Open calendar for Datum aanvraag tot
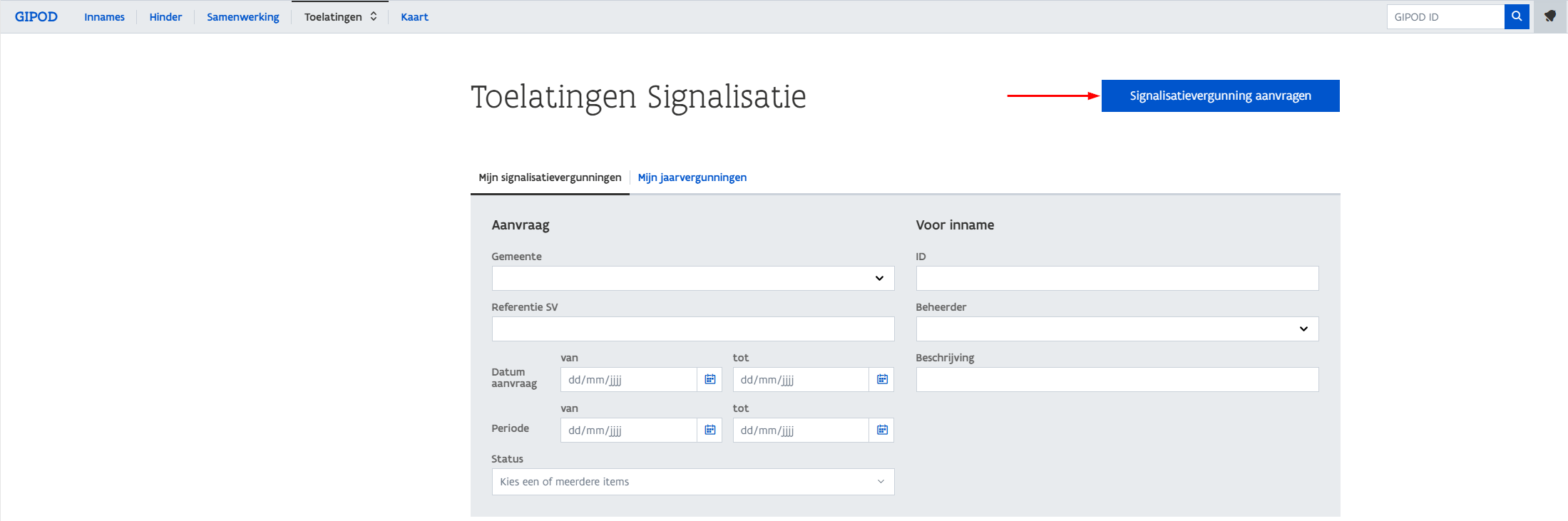 [x=882, y=380]
